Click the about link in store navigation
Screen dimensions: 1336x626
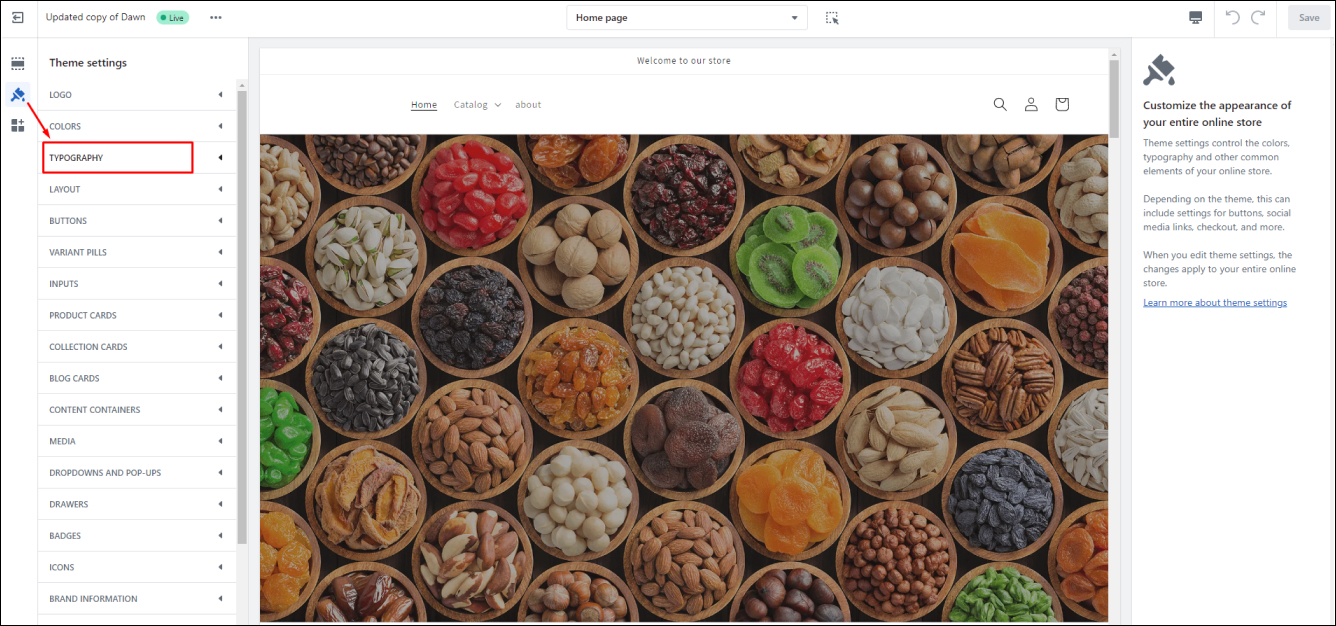(528, 105)
